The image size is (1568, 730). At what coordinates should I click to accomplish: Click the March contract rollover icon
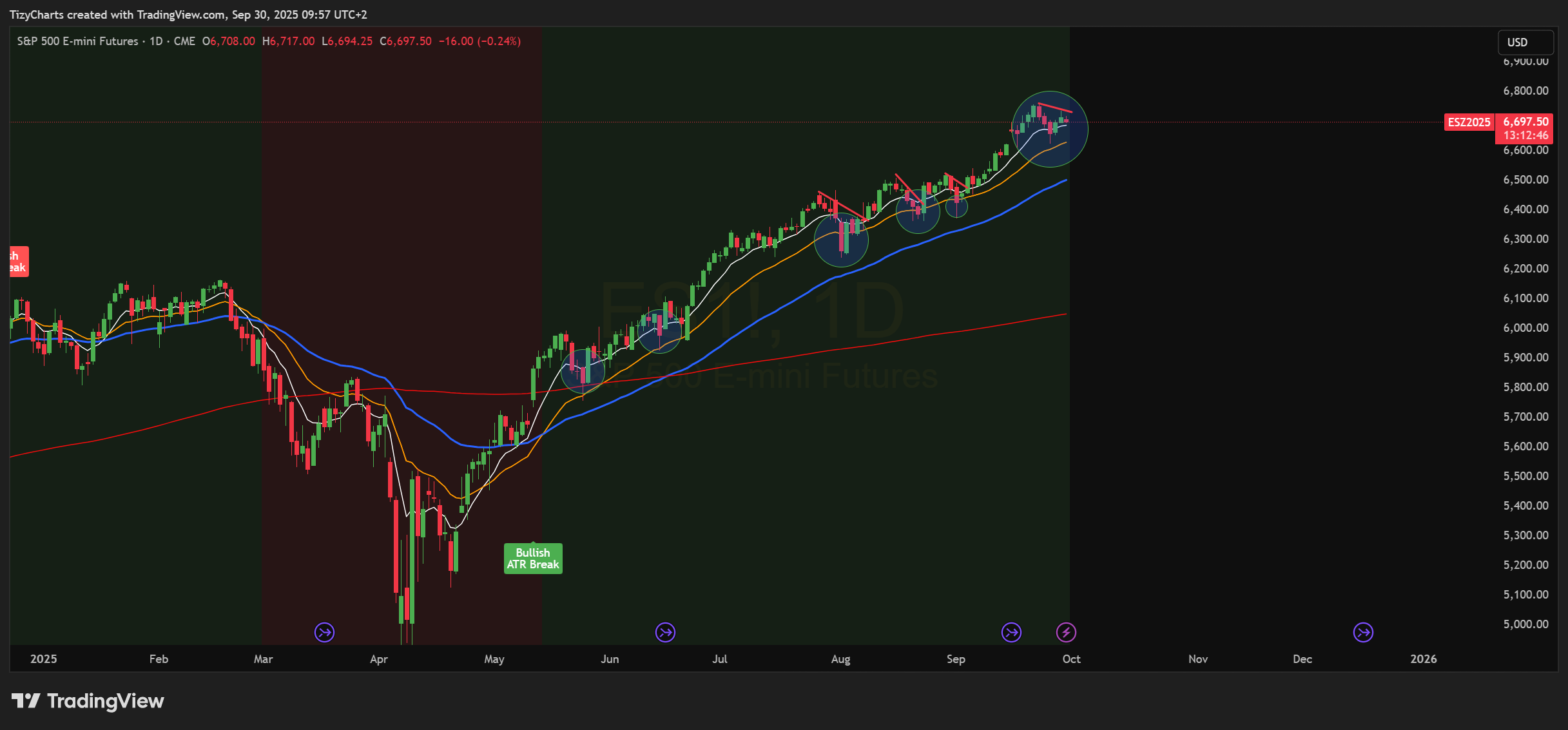[x=324, y=632]
